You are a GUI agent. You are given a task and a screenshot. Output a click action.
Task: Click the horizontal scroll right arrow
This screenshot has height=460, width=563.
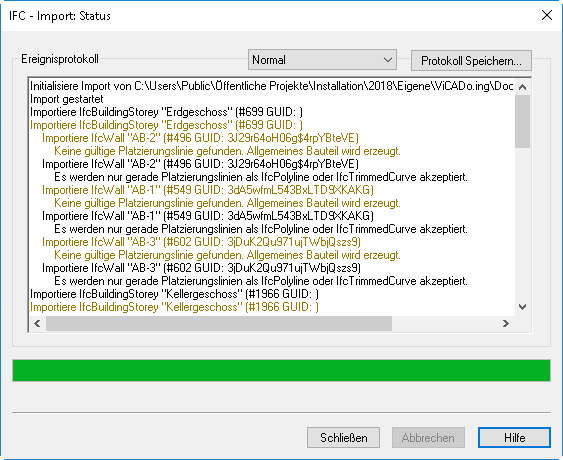tap(506, 324)
